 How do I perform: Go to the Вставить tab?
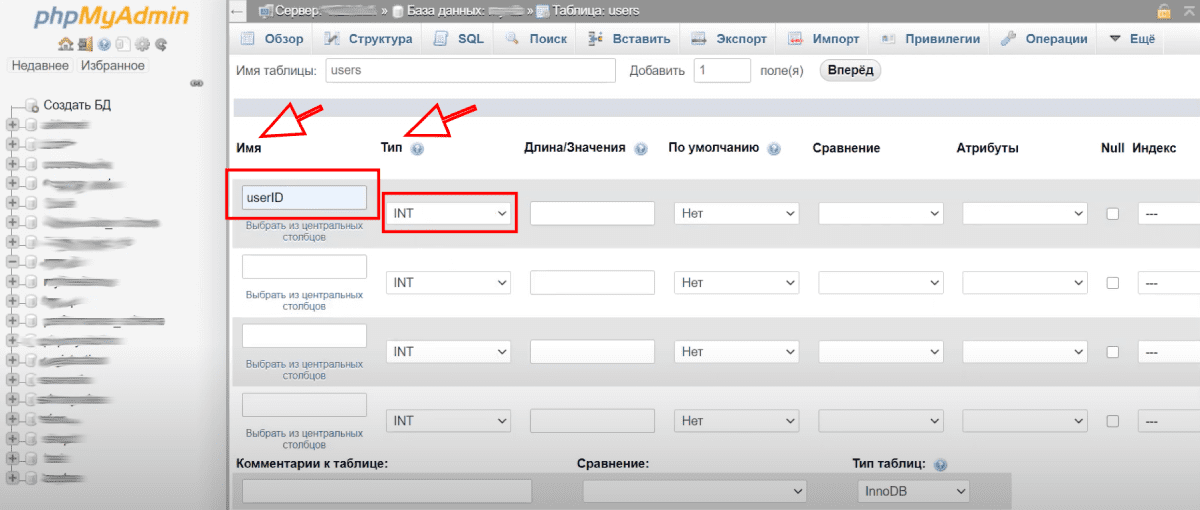(x=628, y=39)
